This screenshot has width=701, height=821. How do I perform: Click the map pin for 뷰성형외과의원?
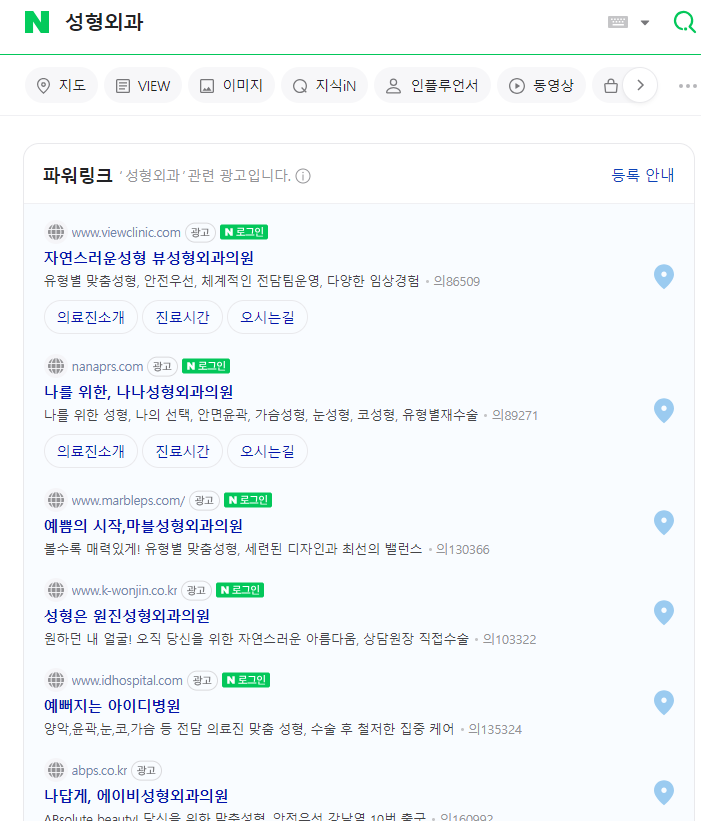point(664,276)
